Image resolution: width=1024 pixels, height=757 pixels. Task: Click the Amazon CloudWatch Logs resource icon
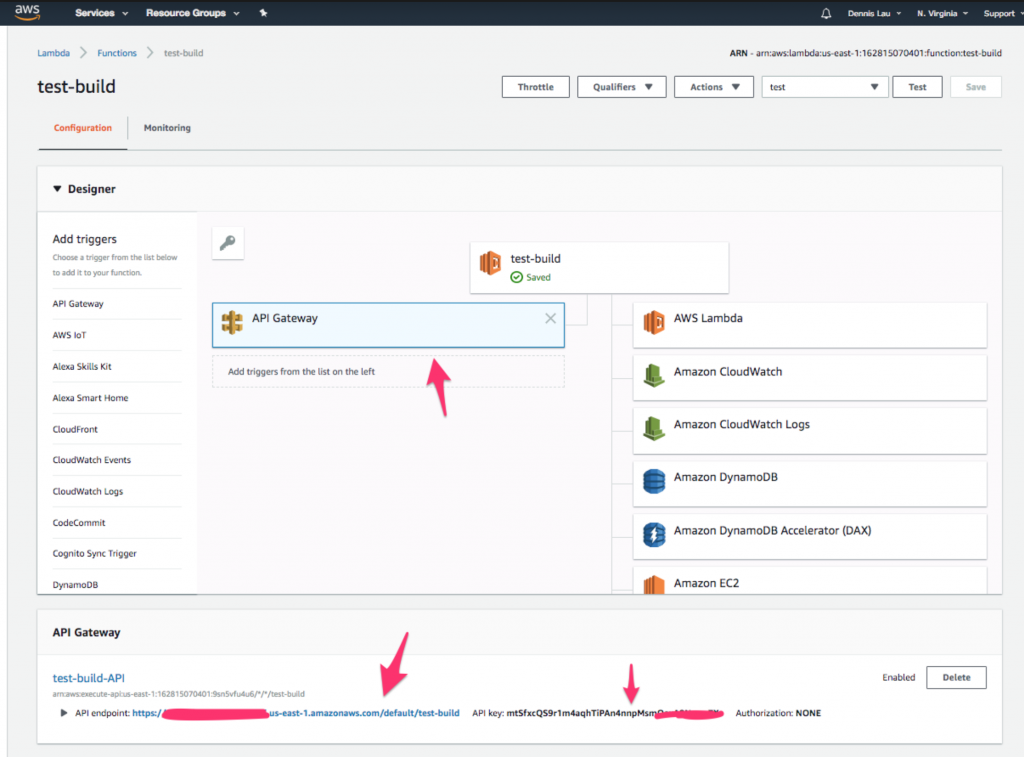654,428
